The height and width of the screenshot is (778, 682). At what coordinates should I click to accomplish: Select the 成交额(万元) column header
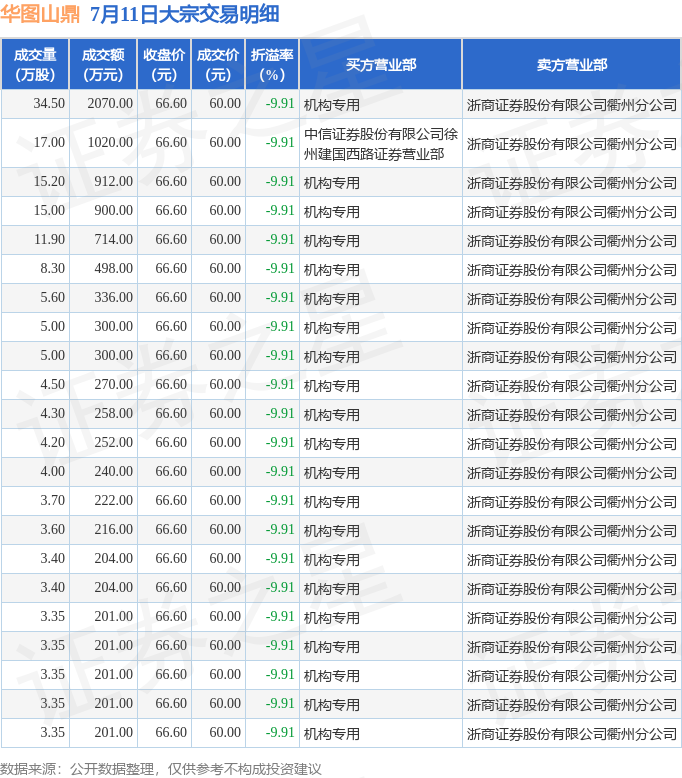point(103,65)
